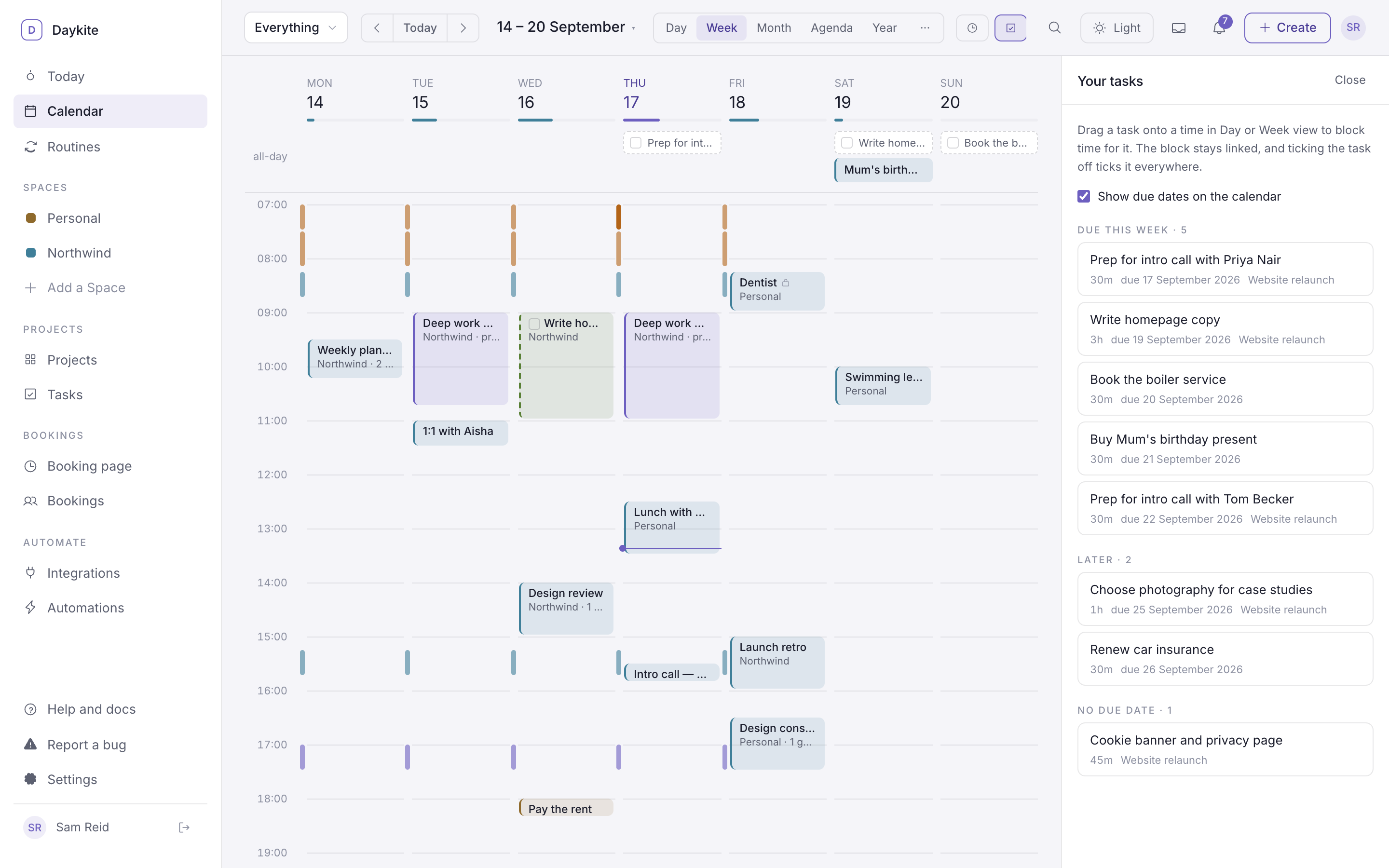Open Cookie banner and privacy page task

pos(1225,749)
